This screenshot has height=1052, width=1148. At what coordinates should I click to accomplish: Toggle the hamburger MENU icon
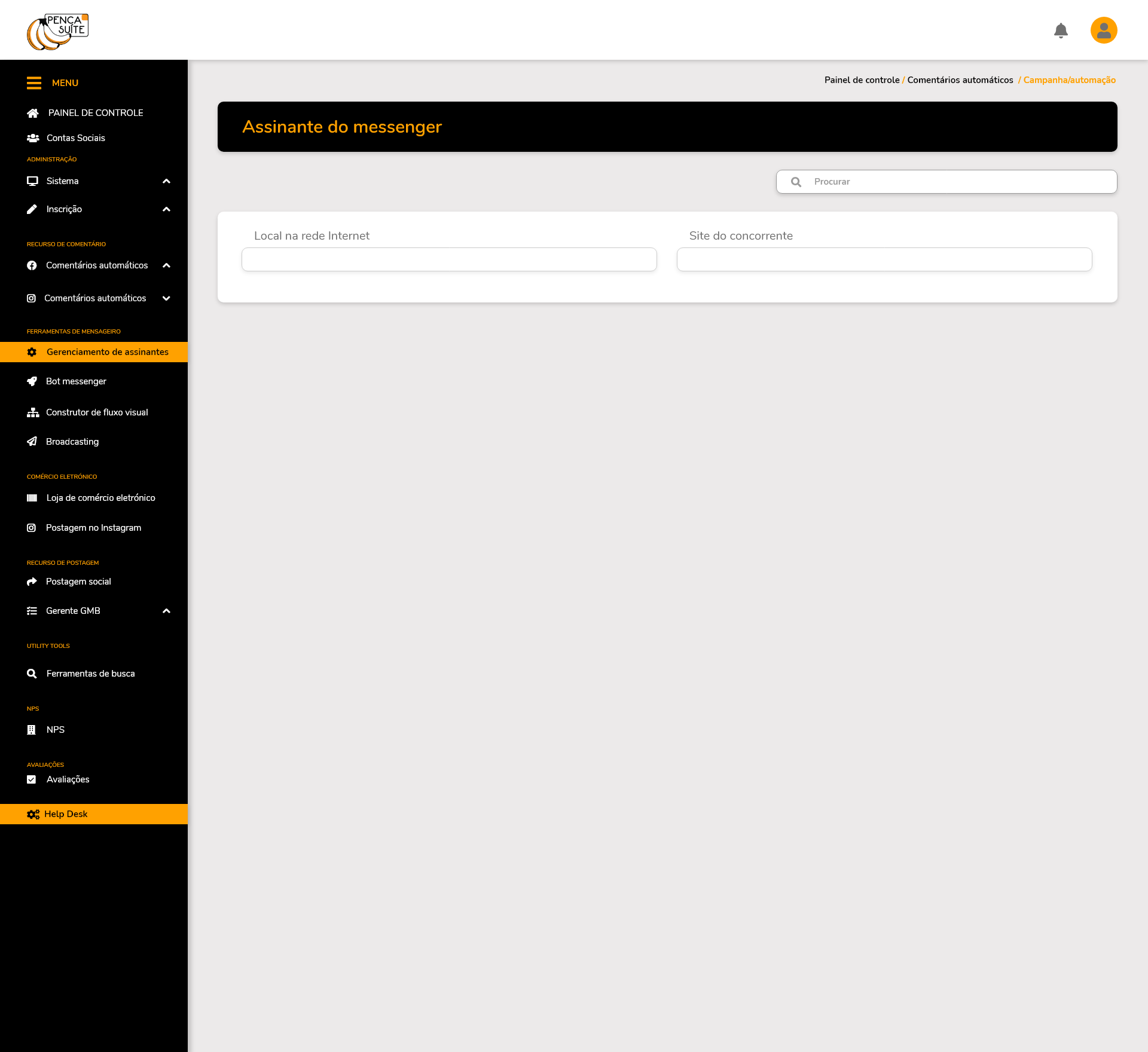(34, 83)
